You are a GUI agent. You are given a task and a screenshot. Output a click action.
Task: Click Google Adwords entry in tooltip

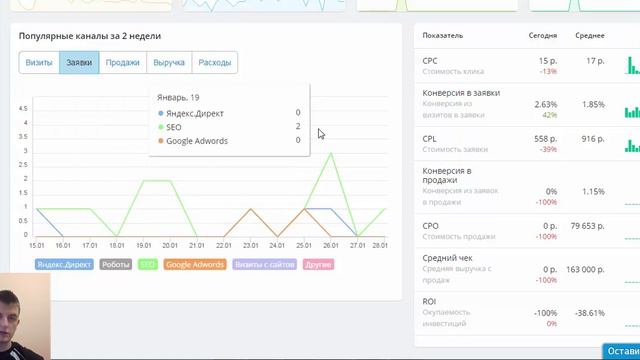click(197, 141)
